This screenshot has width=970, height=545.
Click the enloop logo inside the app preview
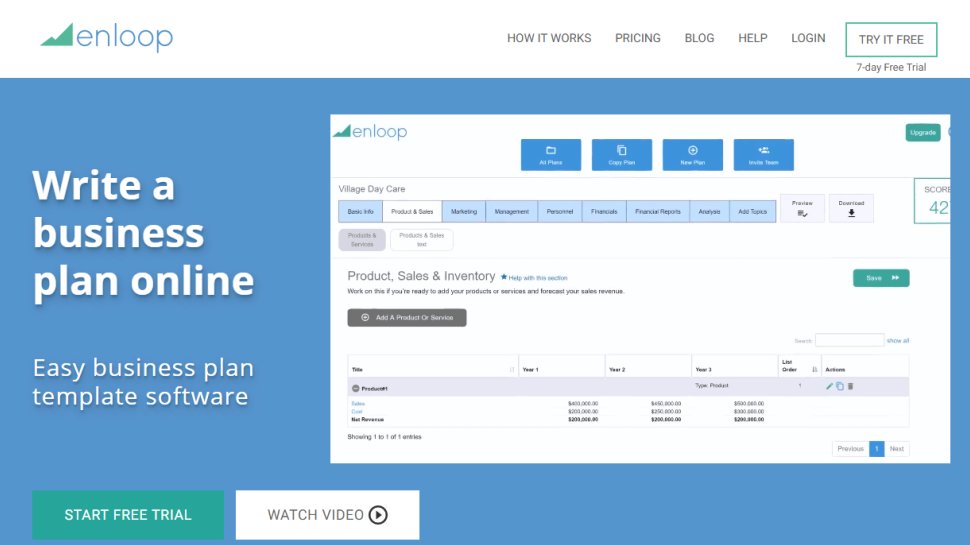tap(370, 132)
